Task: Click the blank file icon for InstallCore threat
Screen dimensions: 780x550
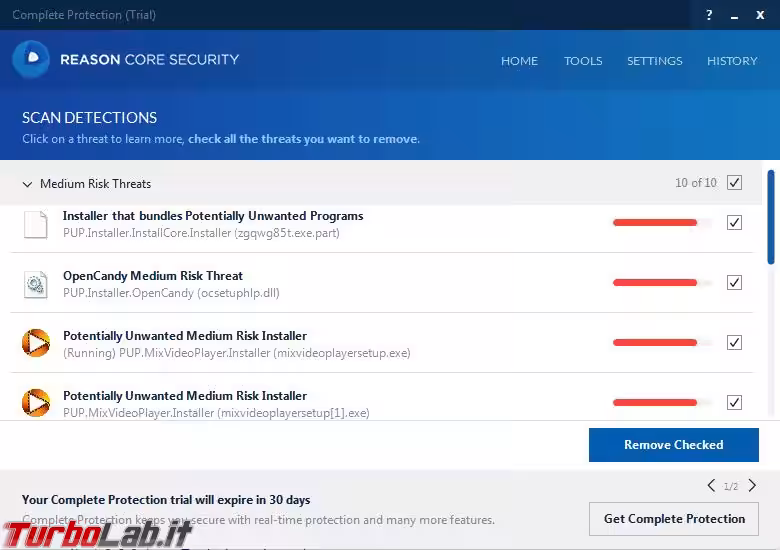Action: [x=35, y=224]
